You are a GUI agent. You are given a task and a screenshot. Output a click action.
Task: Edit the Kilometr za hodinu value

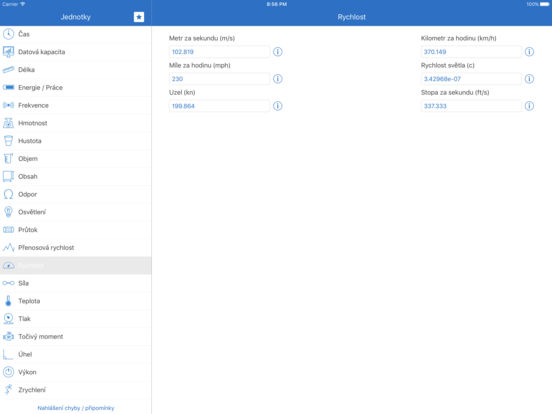pos(471,52)
